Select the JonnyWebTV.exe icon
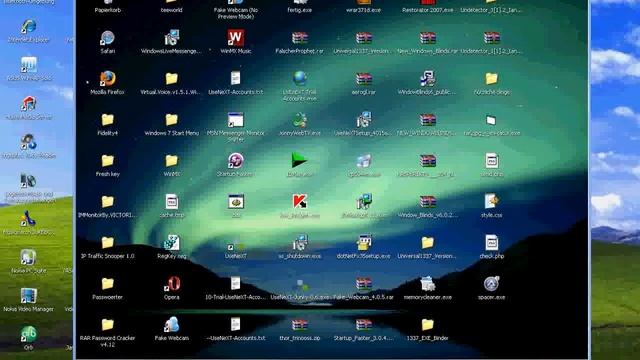640x360 pixels. pos(300,120)
